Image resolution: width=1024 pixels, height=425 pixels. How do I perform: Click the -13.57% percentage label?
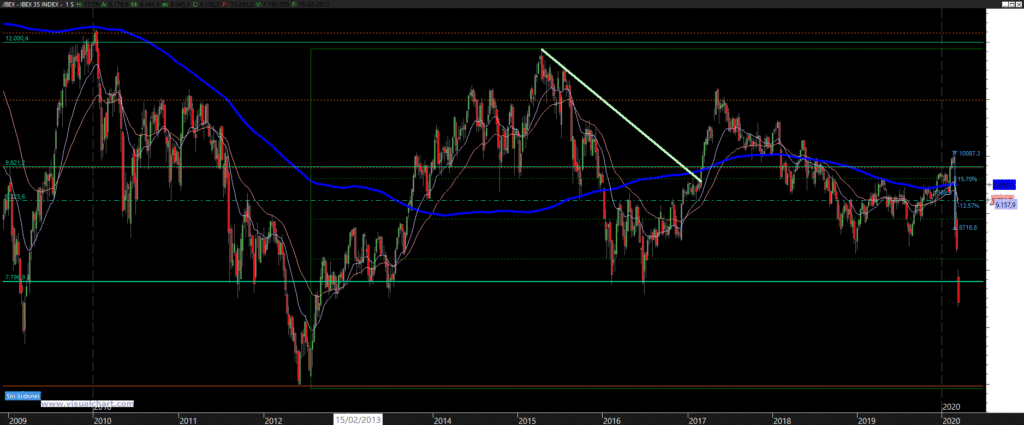tap(968, 206)
